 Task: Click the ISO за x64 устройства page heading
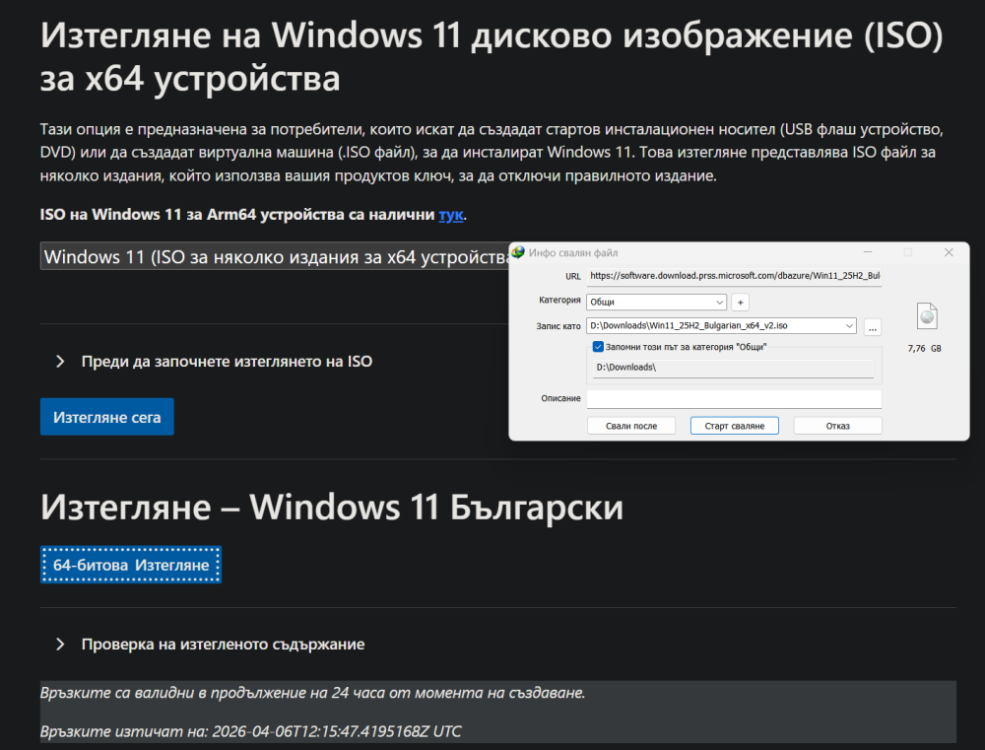492,57
